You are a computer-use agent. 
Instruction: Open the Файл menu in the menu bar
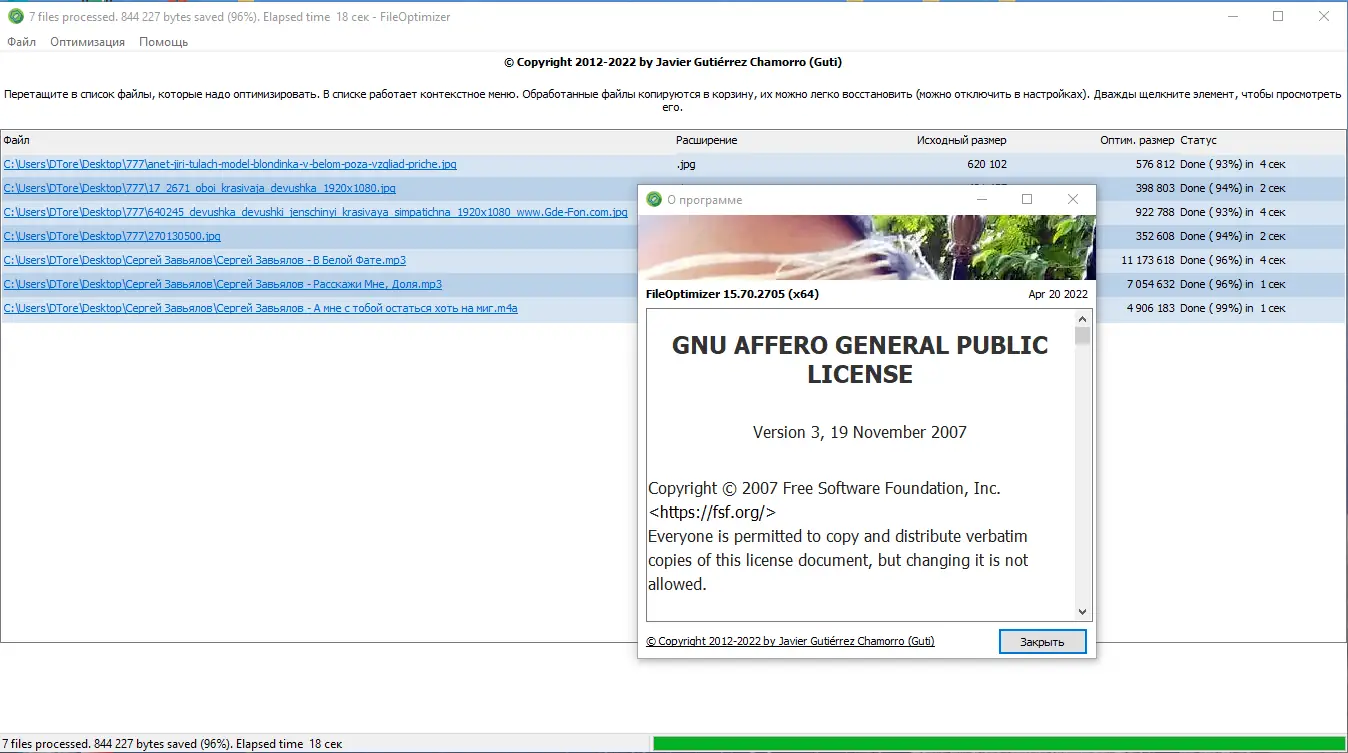click(x=21, y=42)
